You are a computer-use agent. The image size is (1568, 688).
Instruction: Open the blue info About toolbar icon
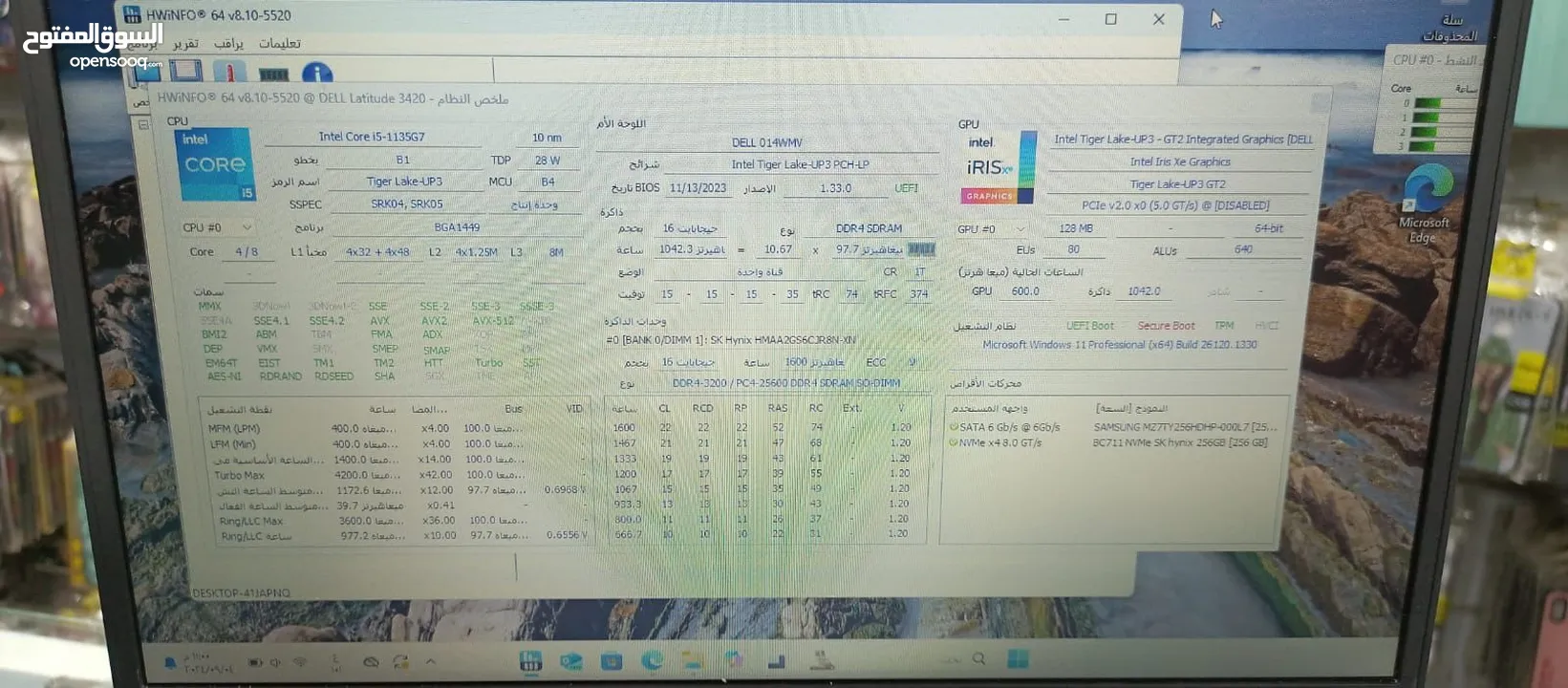(x=317, y=74)
